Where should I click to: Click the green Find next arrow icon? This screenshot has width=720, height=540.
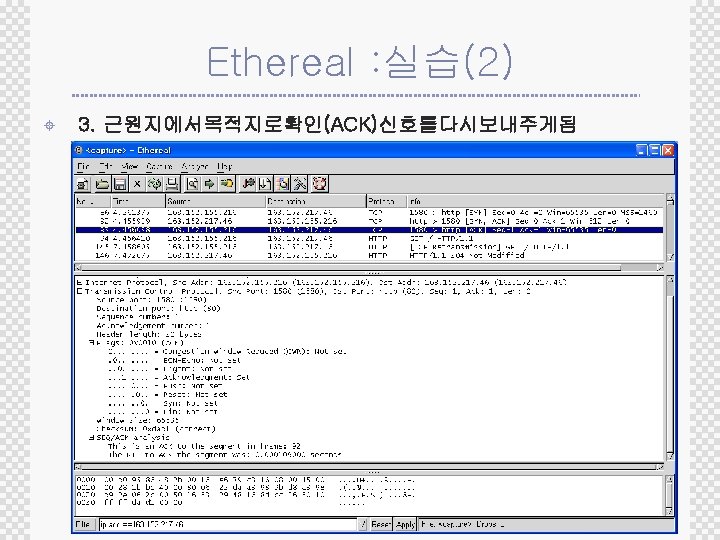209,184
